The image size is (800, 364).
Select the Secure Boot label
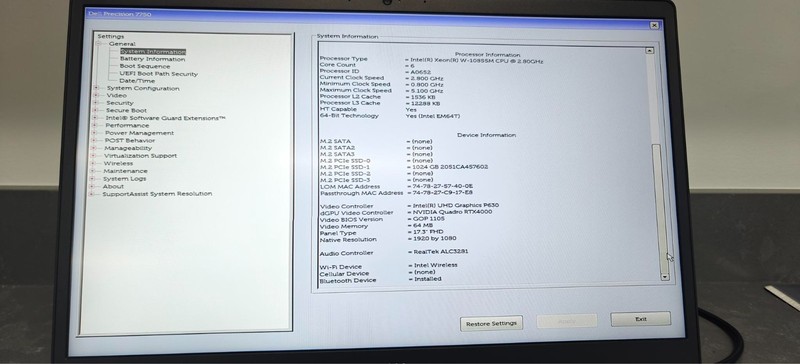coord(126,110)
